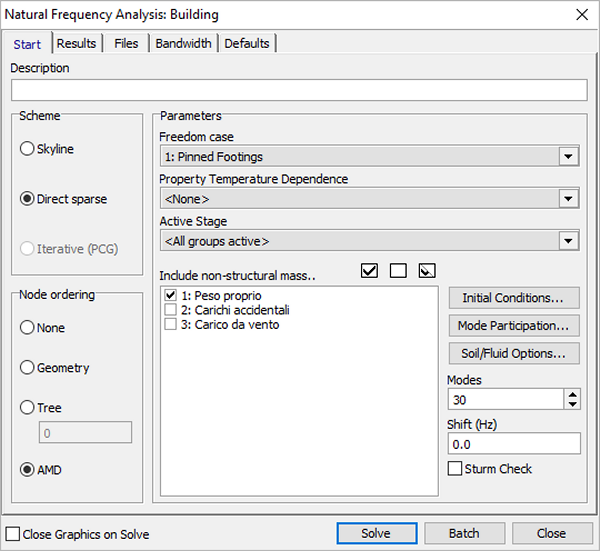Toggle Close Graphics on Solve

tap(13, 534)
